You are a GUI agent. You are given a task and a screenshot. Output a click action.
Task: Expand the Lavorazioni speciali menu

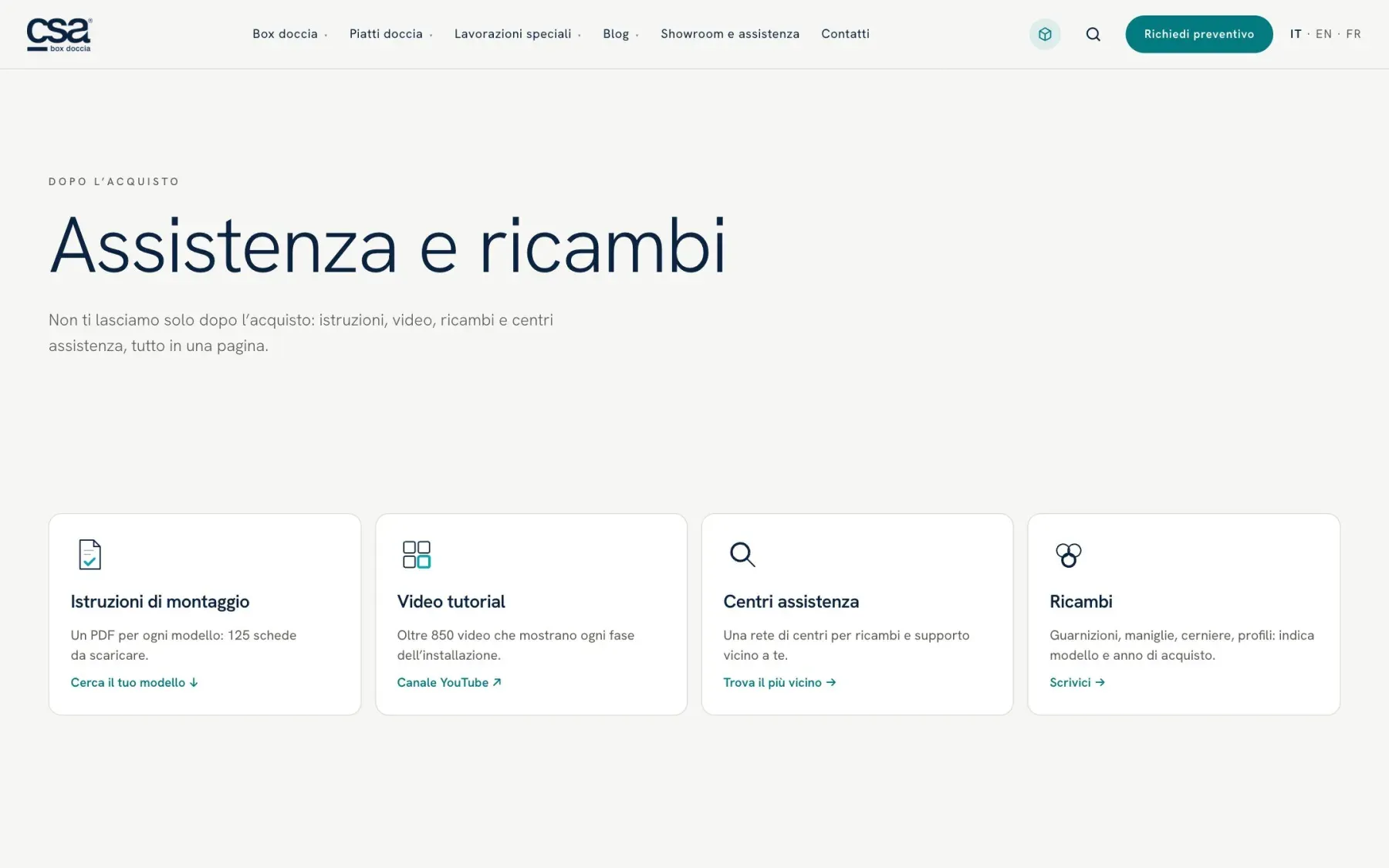coord(517,34)
